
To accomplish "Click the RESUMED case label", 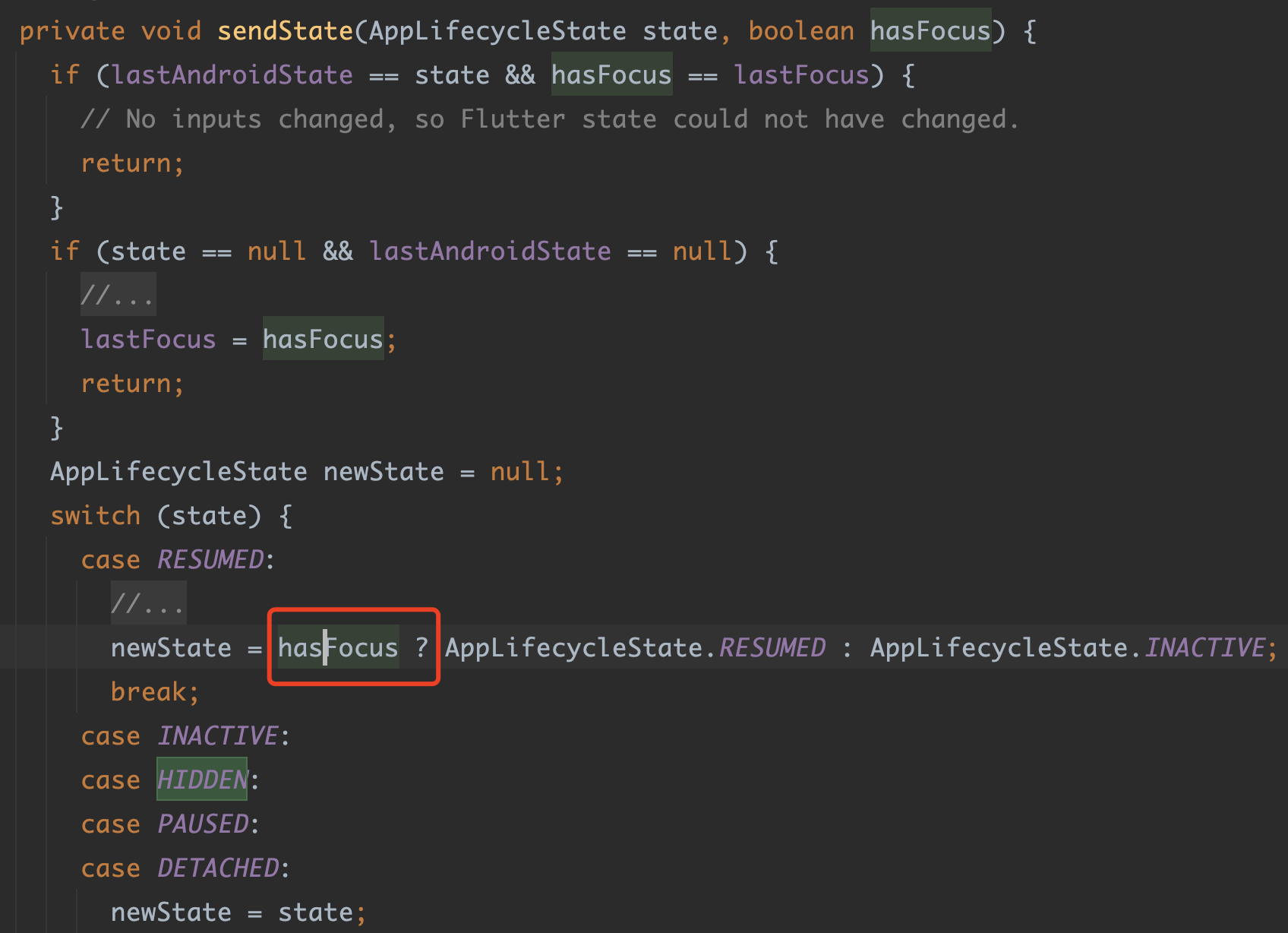I will click(x=210, y=560).
